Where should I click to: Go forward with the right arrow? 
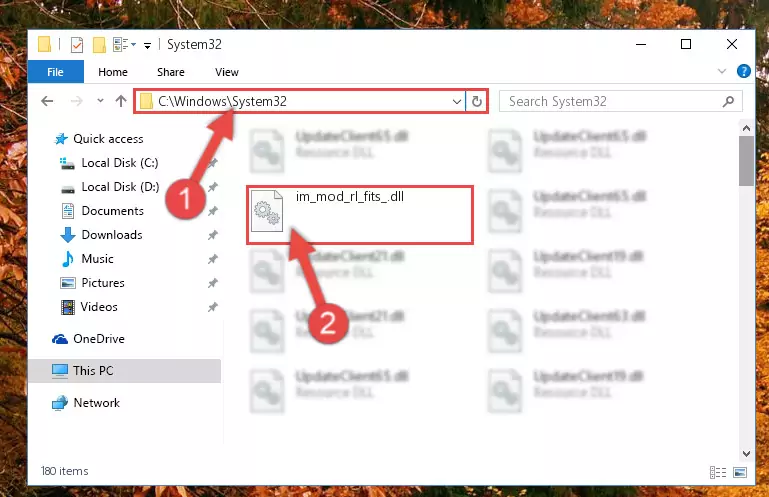point(77,101)
